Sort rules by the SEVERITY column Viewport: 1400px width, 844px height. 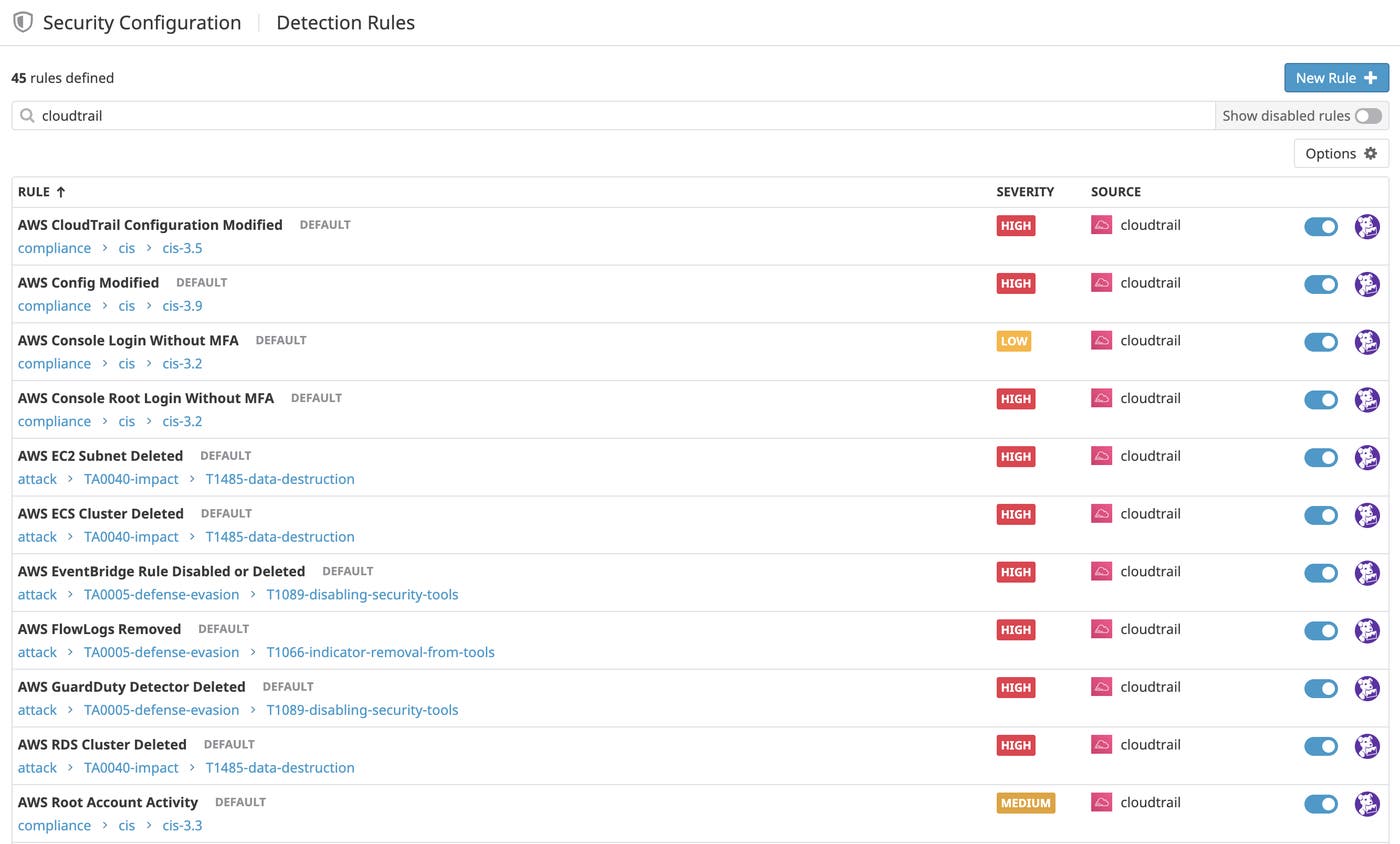pos(1024,192)
